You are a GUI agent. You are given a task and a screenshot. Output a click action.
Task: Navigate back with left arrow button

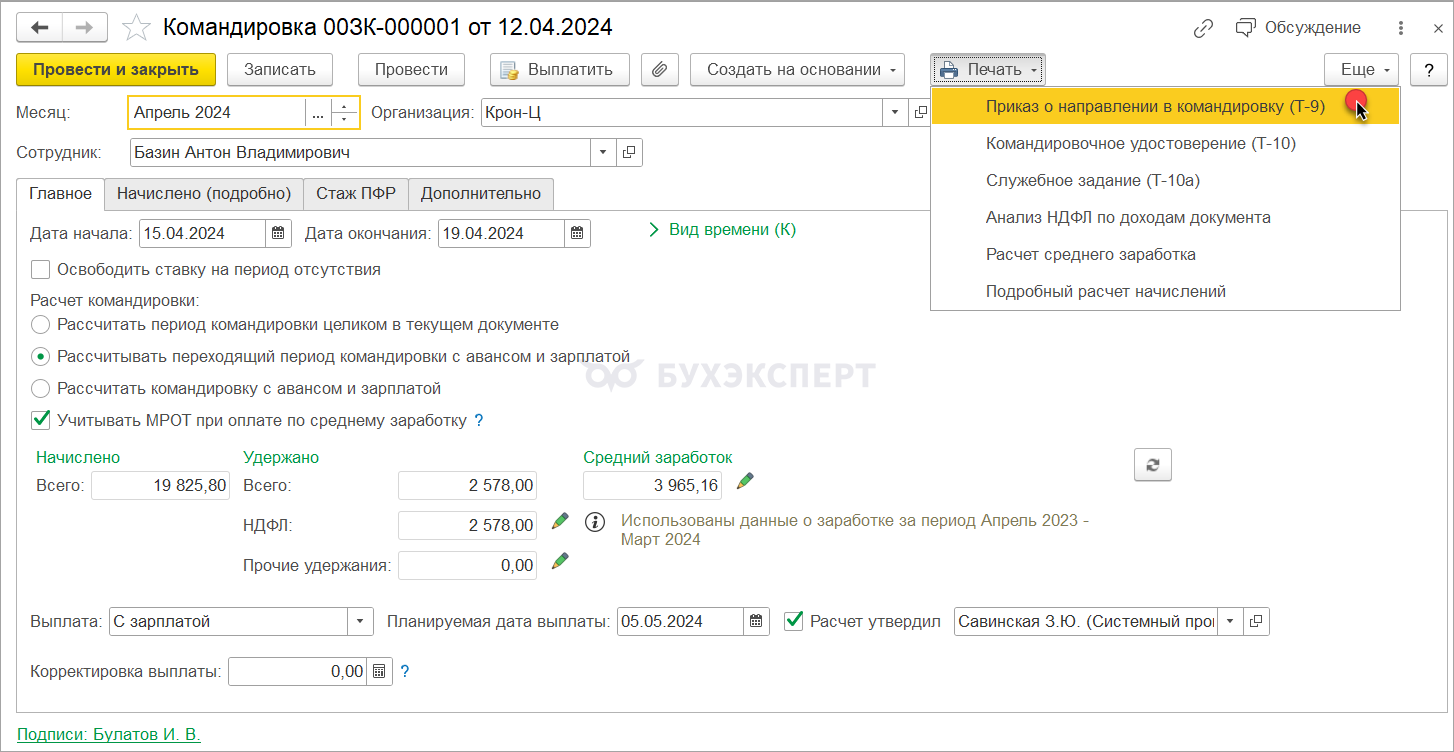40,27
